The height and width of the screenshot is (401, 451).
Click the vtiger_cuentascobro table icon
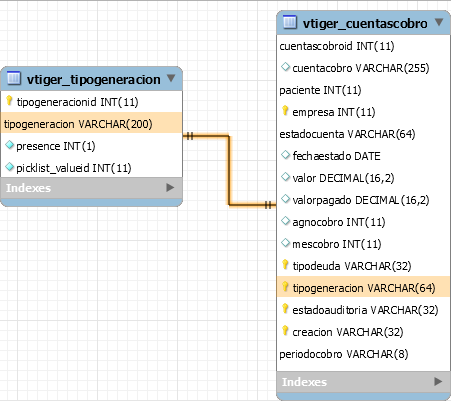290,22
